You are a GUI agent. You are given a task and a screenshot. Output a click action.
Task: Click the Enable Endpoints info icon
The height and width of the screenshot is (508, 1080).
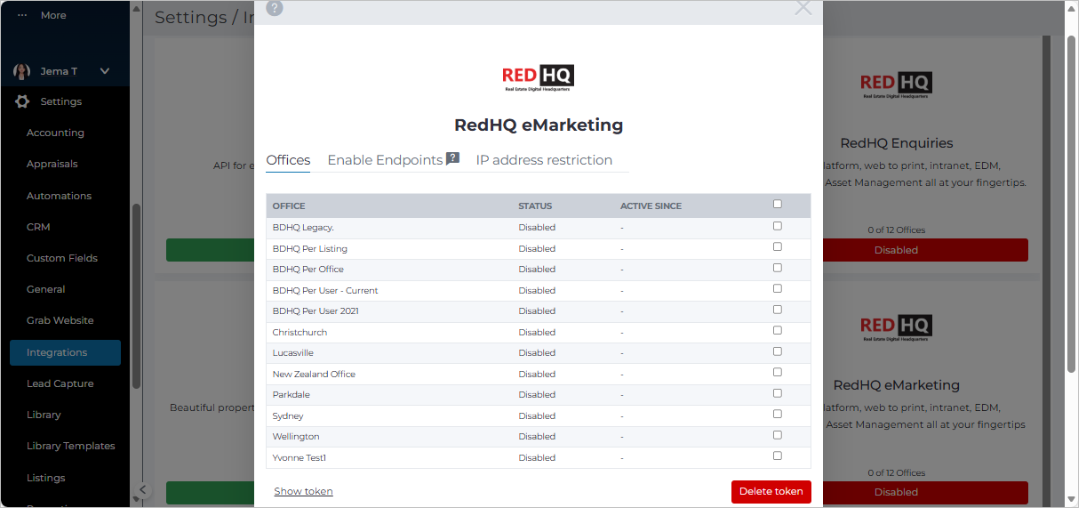(x=453, y=159)
